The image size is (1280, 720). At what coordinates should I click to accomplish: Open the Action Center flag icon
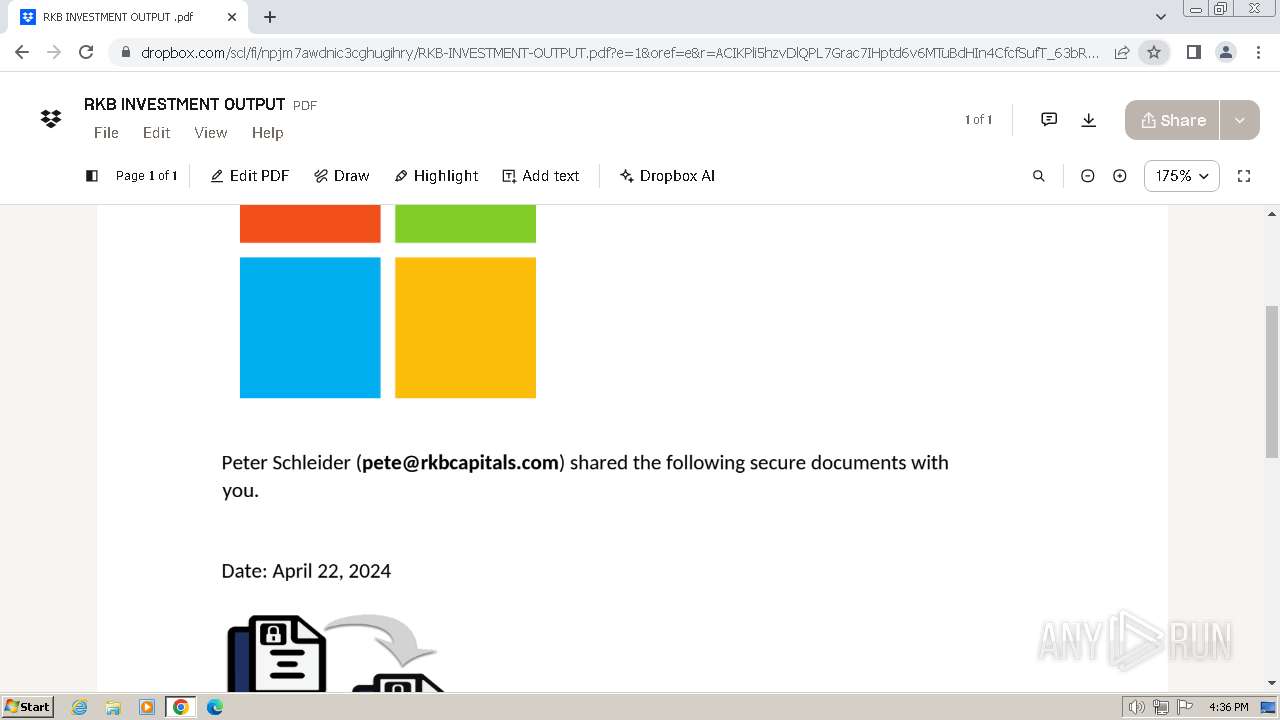(1184, 707)
